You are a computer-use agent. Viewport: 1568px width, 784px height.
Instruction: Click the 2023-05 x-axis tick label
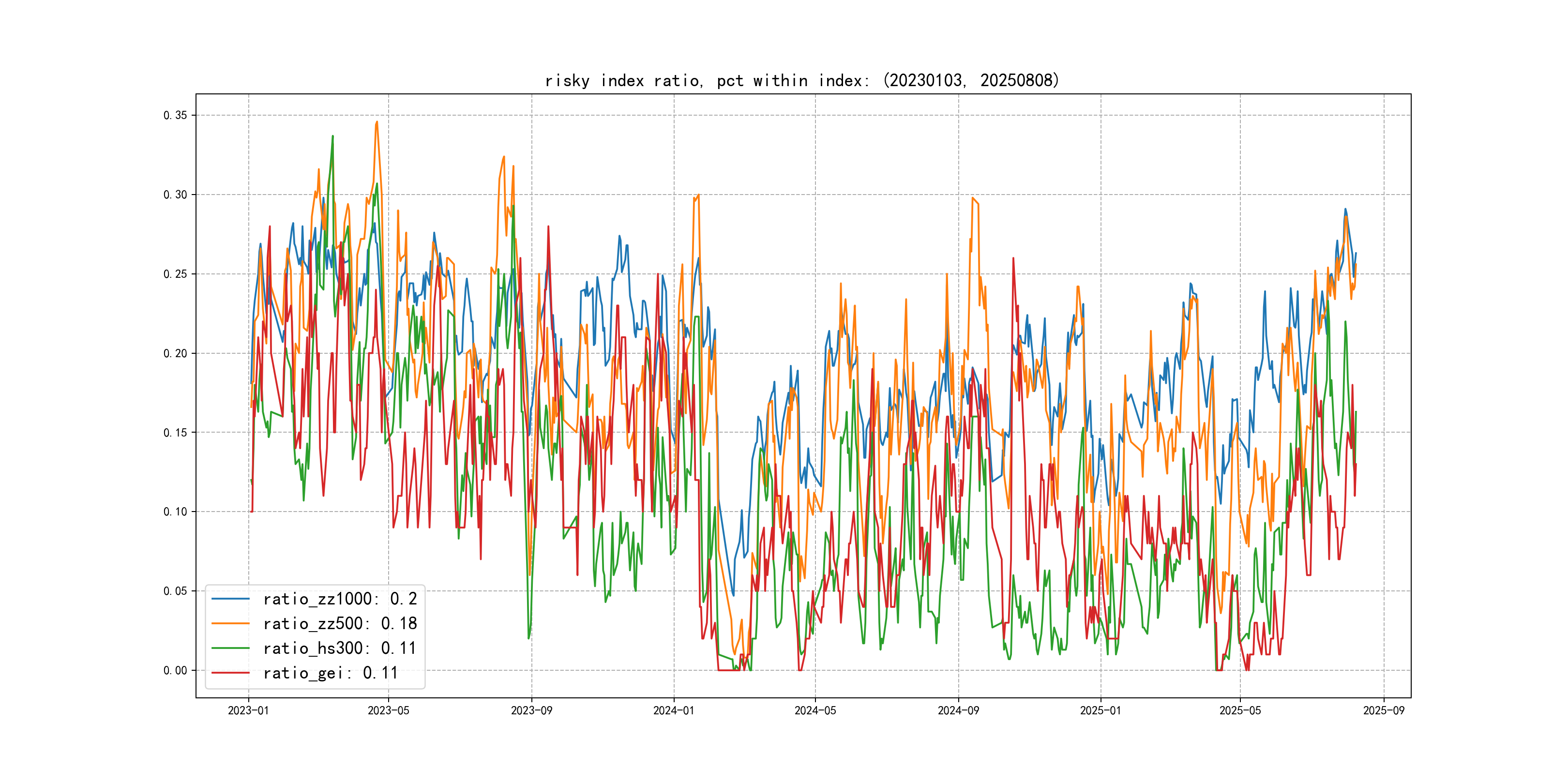pos(388,710)
